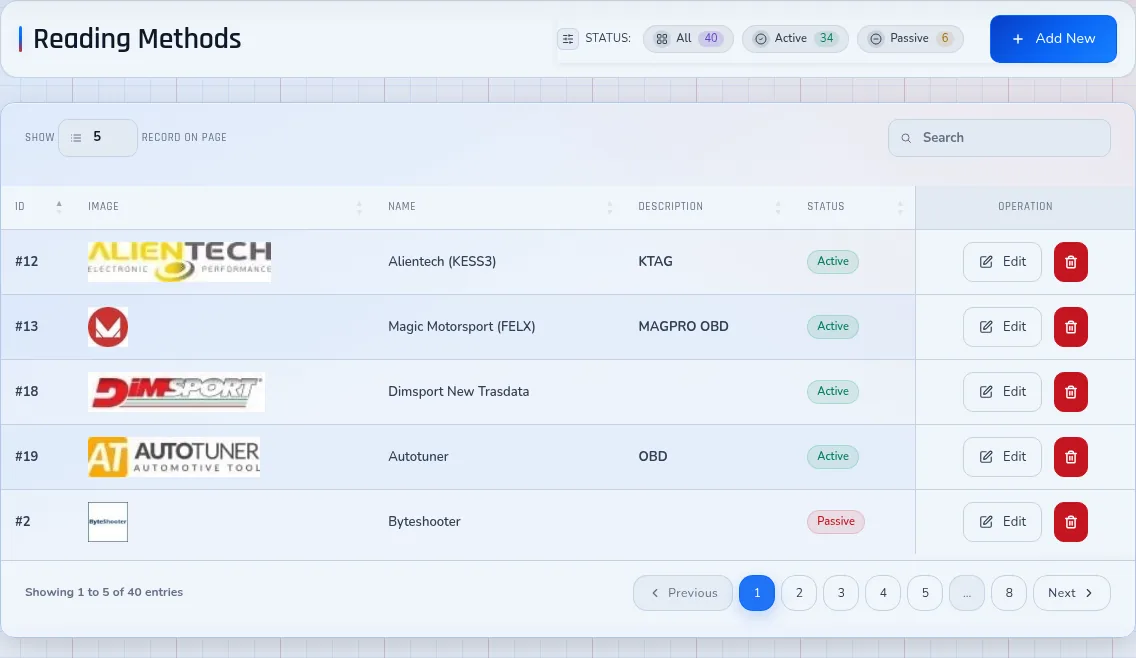Open the Byteshooter logo thumbnail
Viewport: 1136px width, 658px height.
click(x=108, y=522)
